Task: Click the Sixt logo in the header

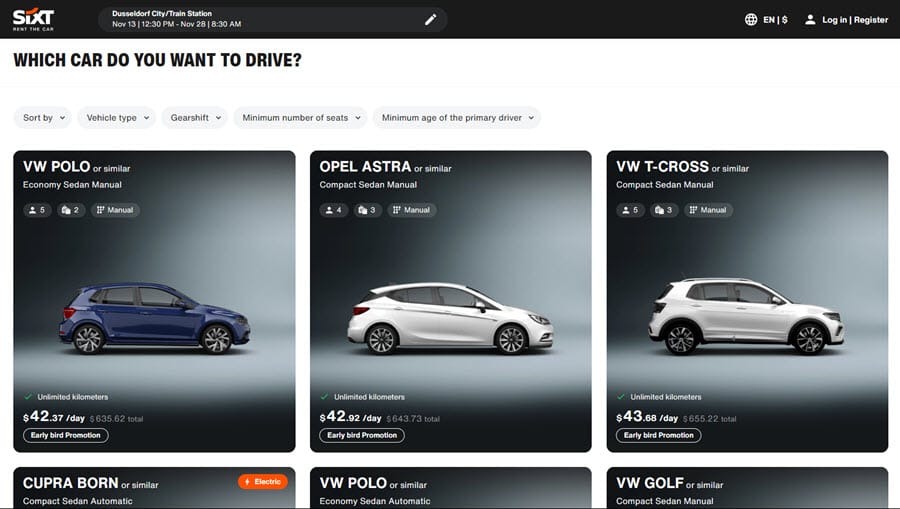Action: pyautogui.click(x=33, y=19)
